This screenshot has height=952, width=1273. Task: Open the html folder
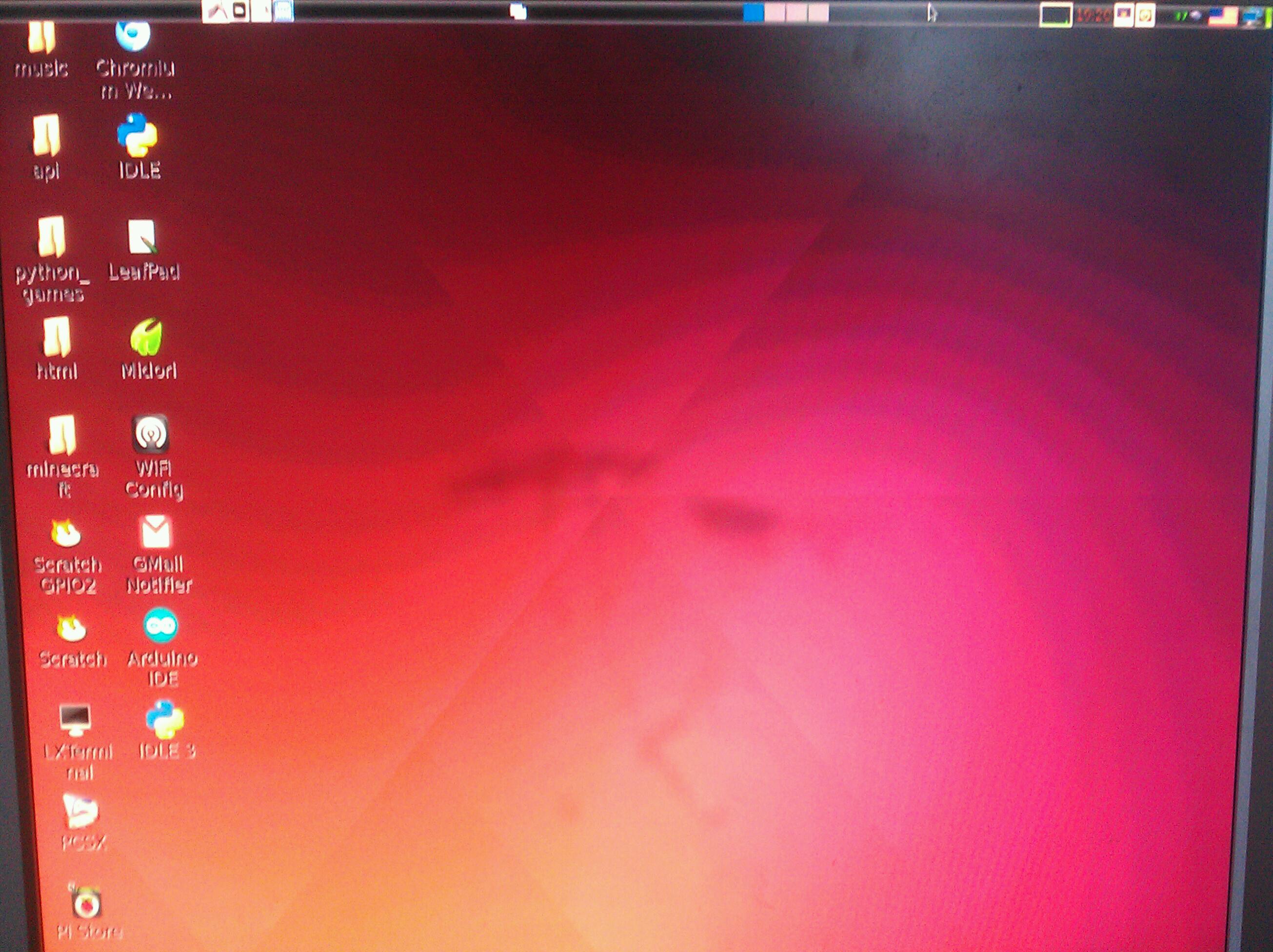click(57, 336)
